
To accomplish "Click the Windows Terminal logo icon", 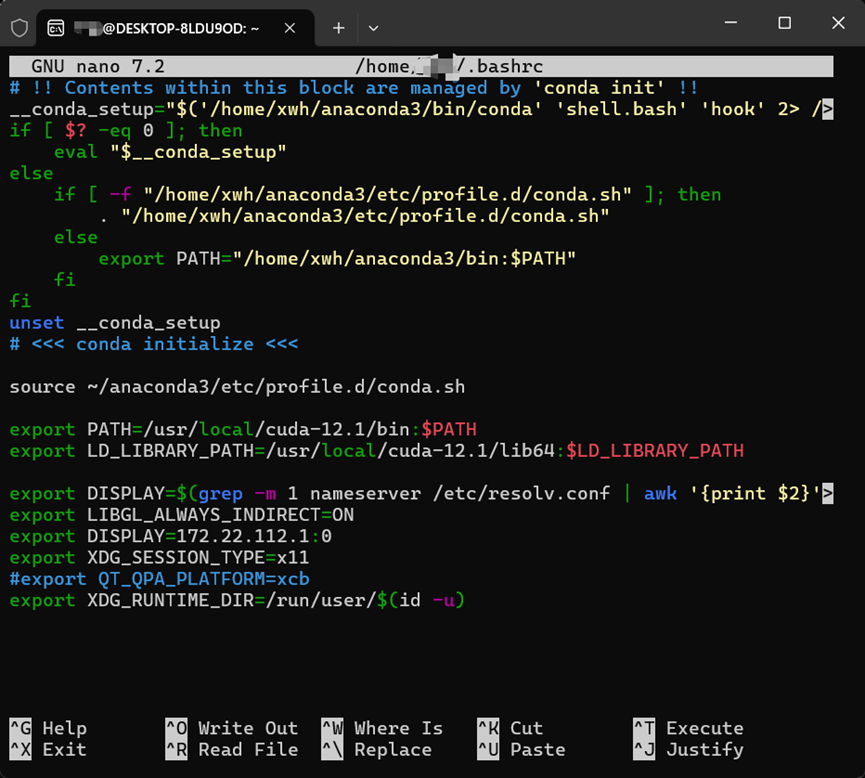I will pyautogui.click(x=20, y=27).
